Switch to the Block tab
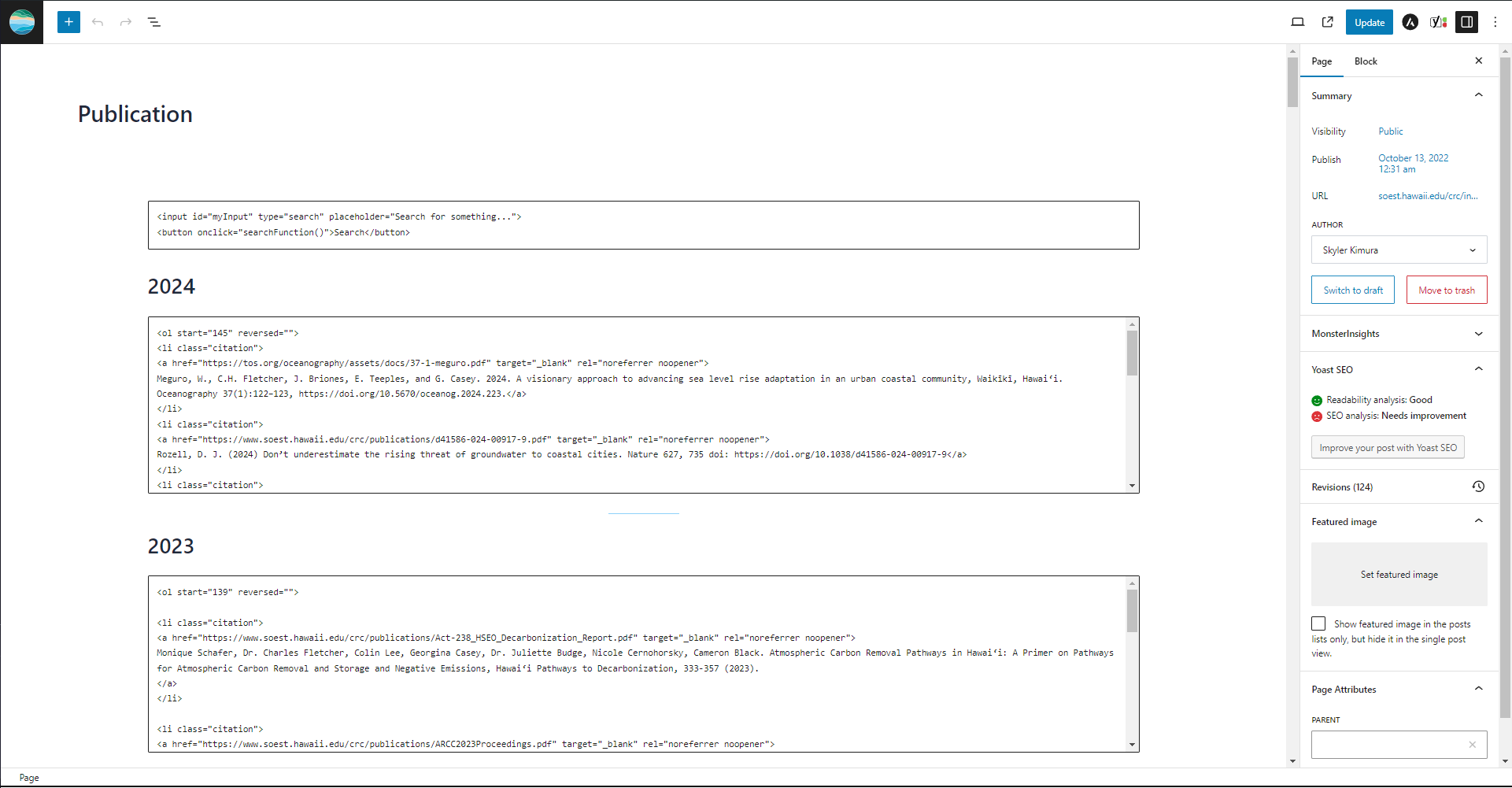Viewport: 1512px width, 788px height. click(1366, 61)
